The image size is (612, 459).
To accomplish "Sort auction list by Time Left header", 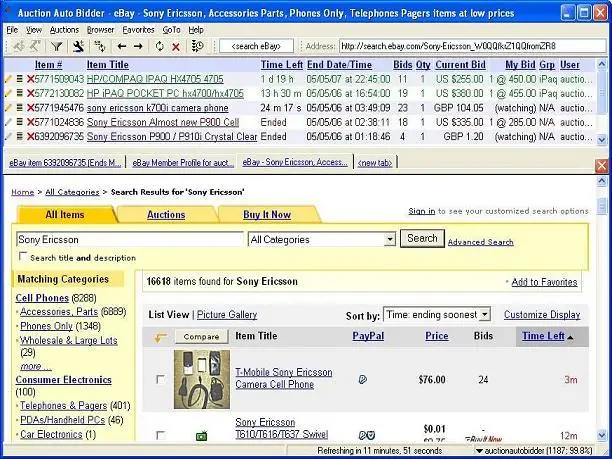I will (281, 65).
